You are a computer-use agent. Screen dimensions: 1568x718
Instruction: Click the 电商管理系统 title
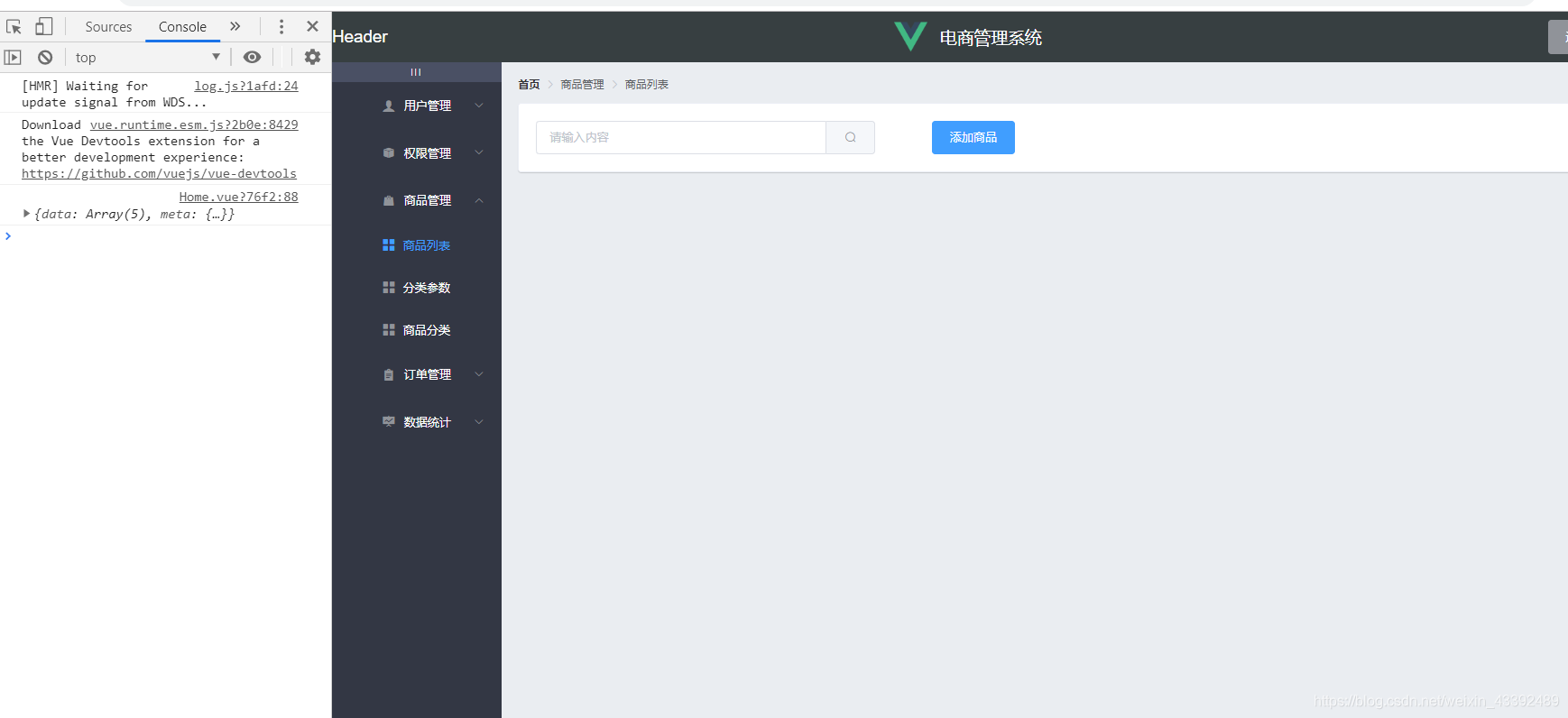[x=991, y=37]
